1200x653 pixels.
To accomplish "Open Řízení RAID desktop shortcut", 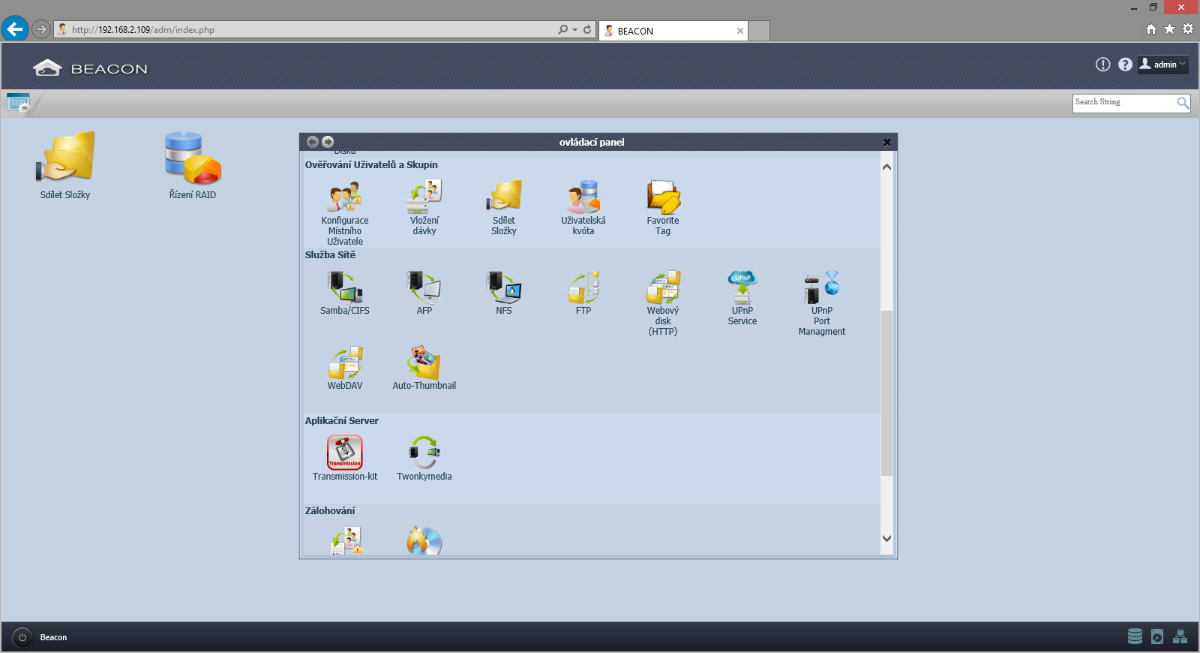I will pyautogui.click(x=192, y=158).
